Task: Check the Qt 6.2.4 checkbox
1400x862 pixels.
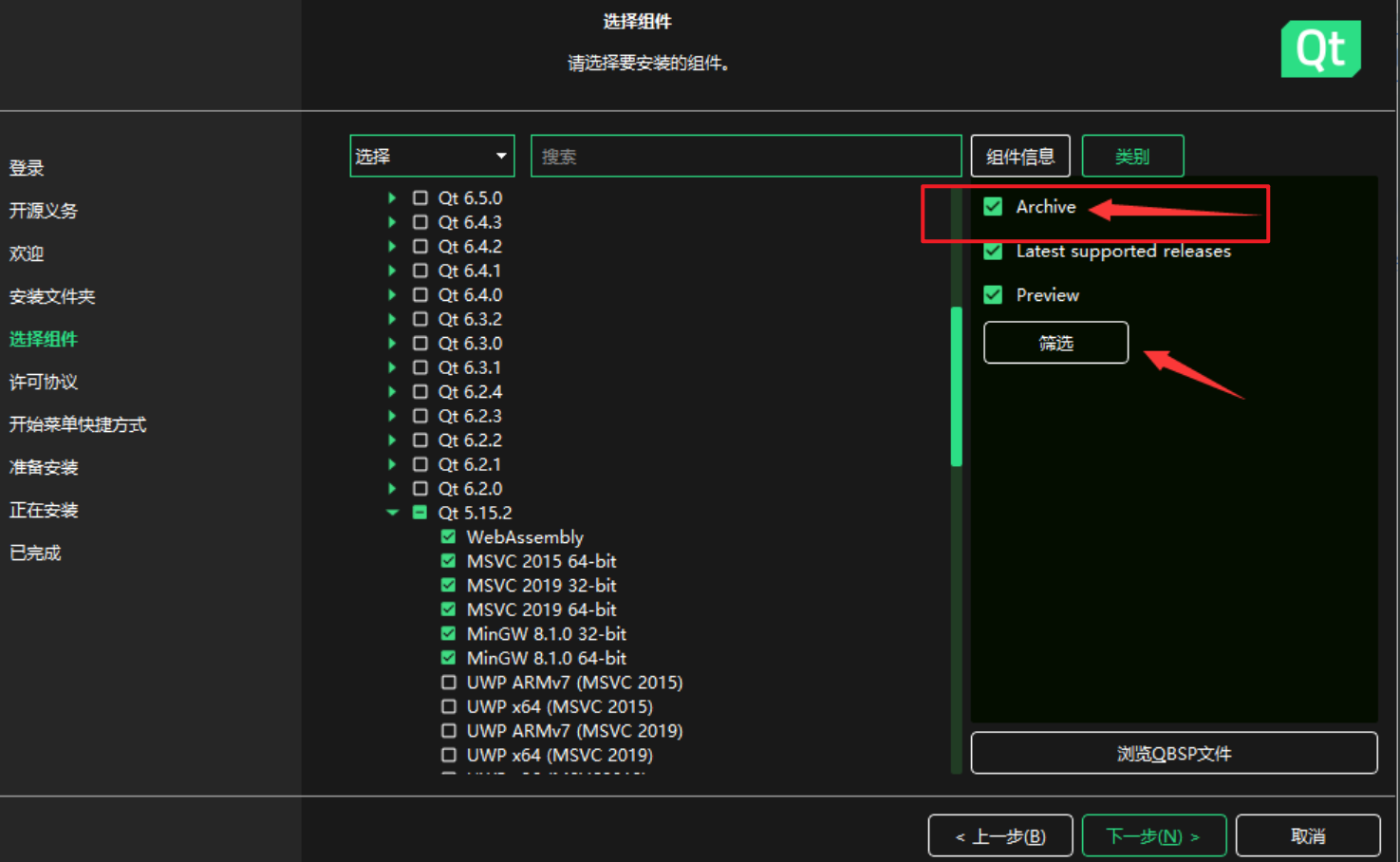Action: point(420,392)
